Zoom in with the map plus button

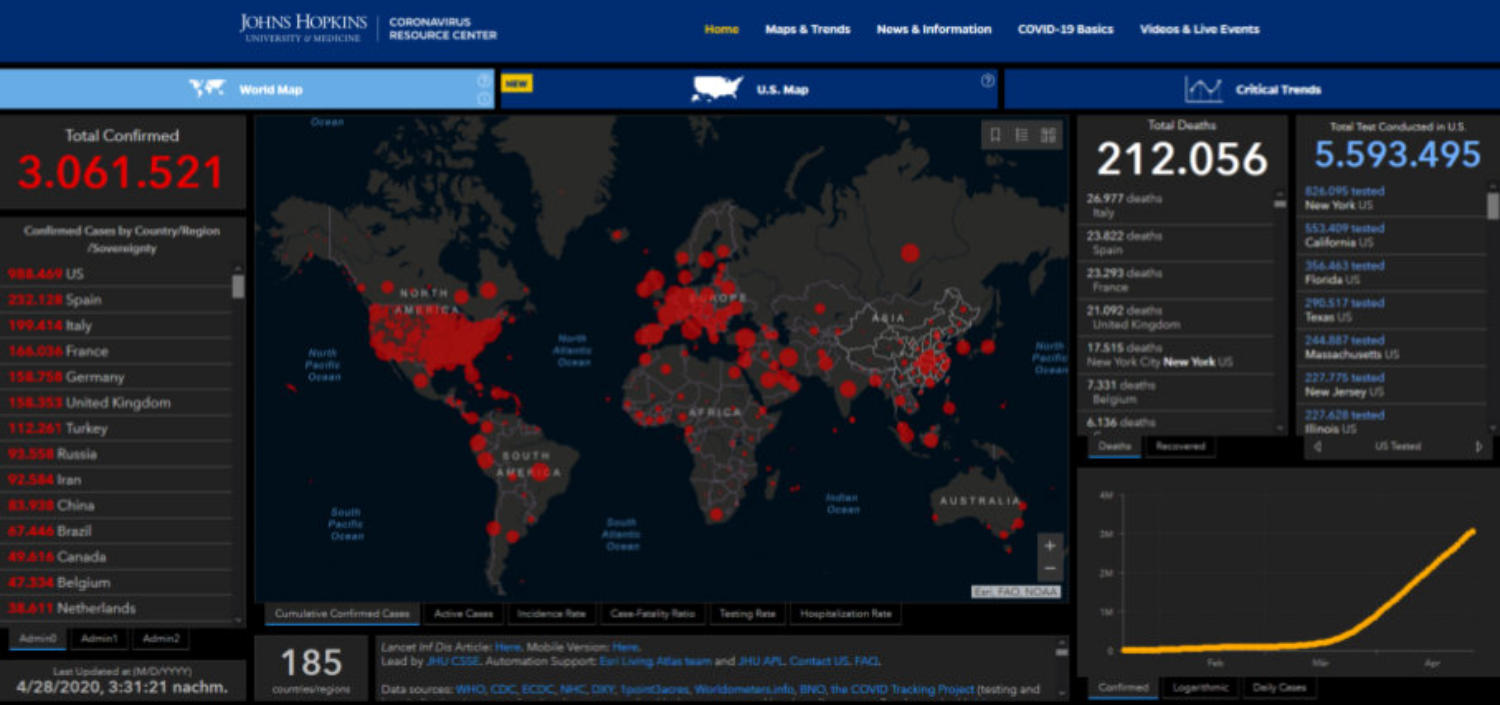tap(1049, 546)
